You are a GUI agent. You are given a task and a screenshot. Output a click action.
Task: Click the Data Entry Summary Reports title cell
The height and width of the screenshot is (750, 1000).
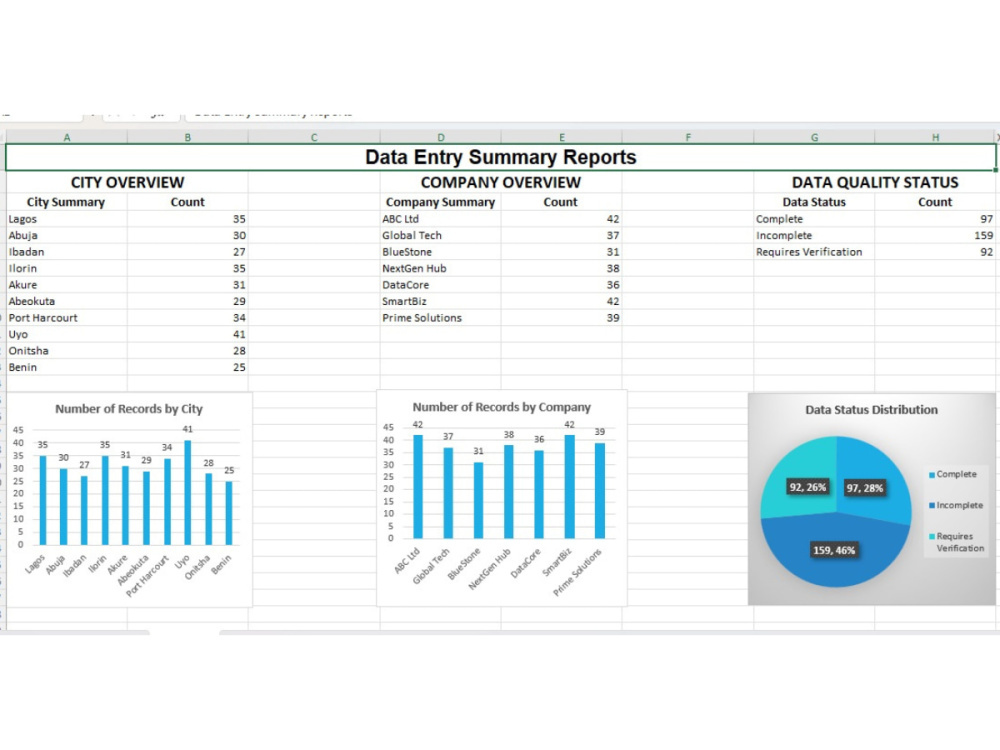click(501, 157)
